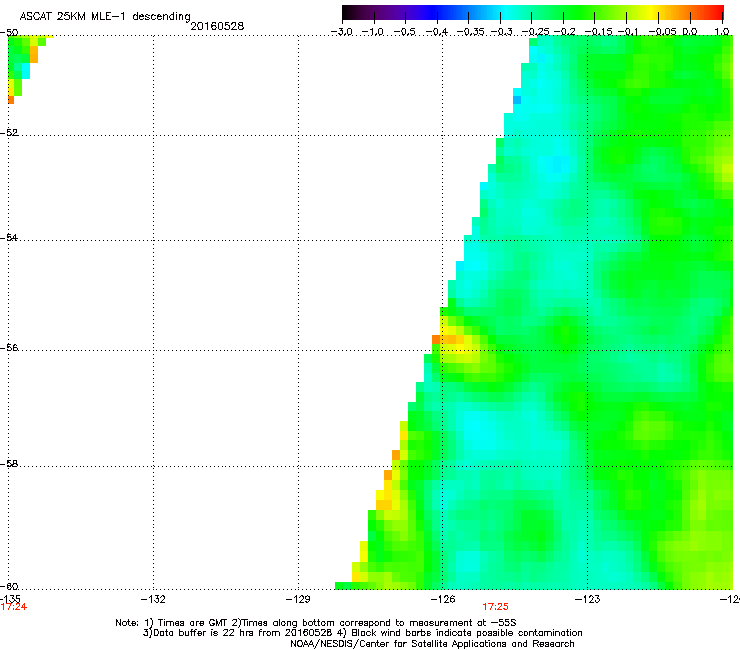Viewport: 740px width, 650px height.
Task: Click the '-0.25' color bar label
Action: (x=536, y=32)
